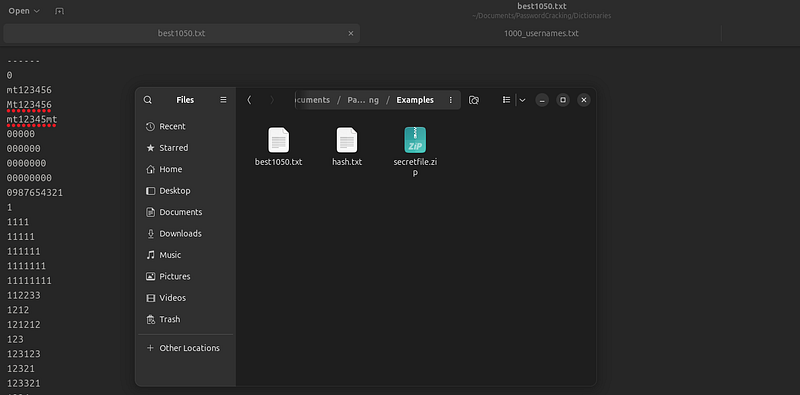The width and height of the screenshot is (800, 395).
Task: Open Other Locations in Files sidebar
Action: [185, 348]
